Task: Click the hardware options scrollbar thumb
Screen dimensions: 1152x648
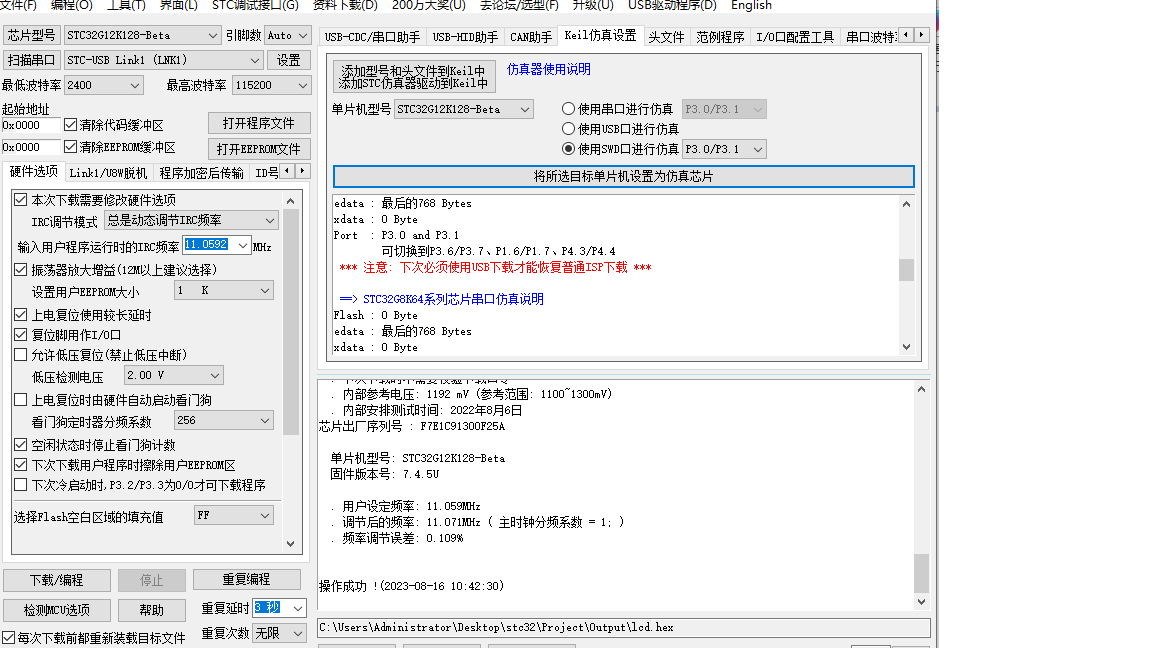Action: tap(291, 322)
